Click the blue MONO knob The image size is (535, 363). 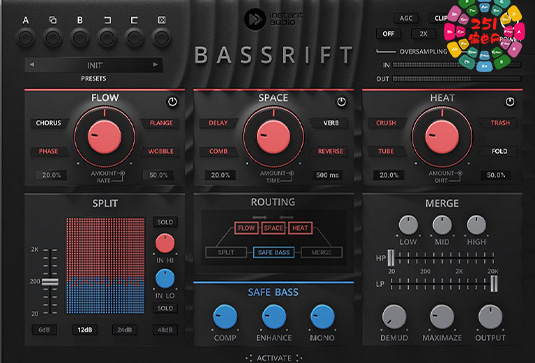point(322,317)
